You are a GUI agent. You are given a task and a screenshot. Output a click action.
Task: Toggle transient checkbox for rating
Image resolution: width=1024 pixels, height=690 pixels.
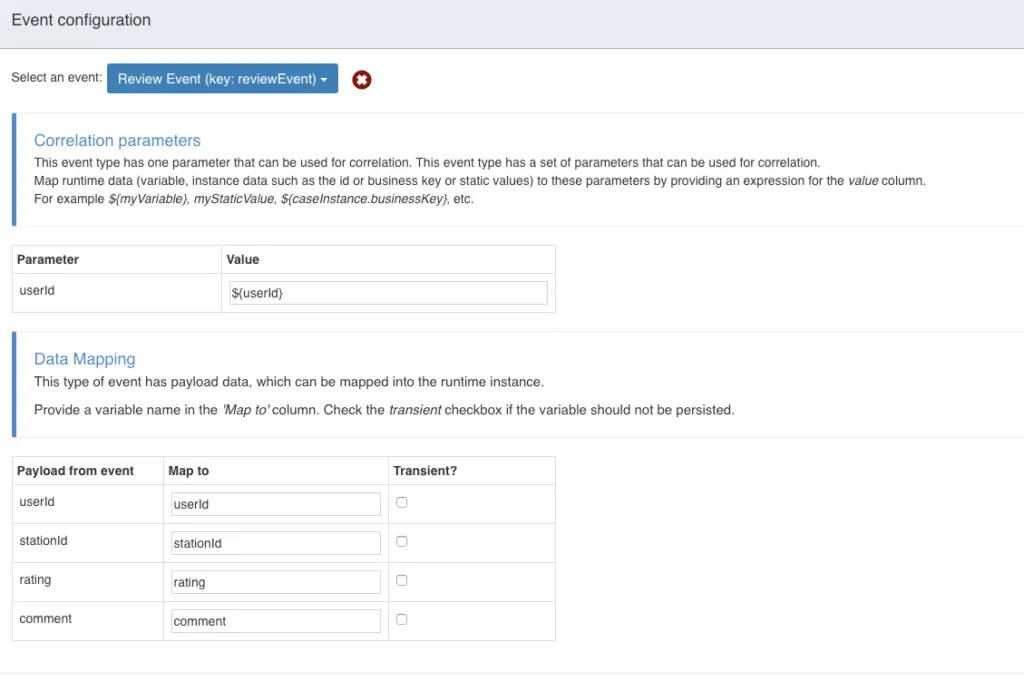(x=402, y=580)
